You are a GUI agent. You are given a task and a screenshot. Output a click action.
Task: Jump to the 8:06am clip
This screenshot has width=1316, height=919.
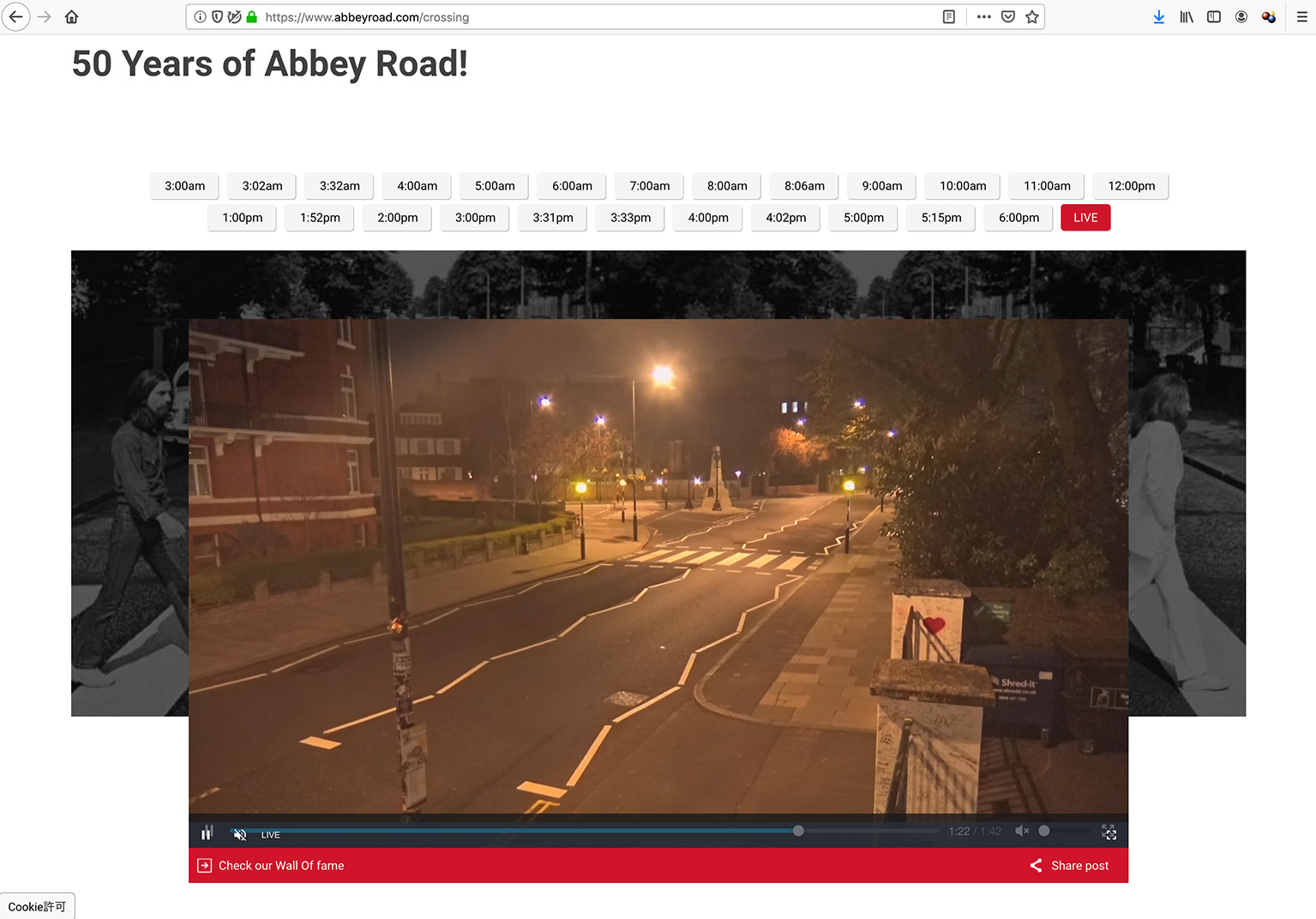coord(804,186)
